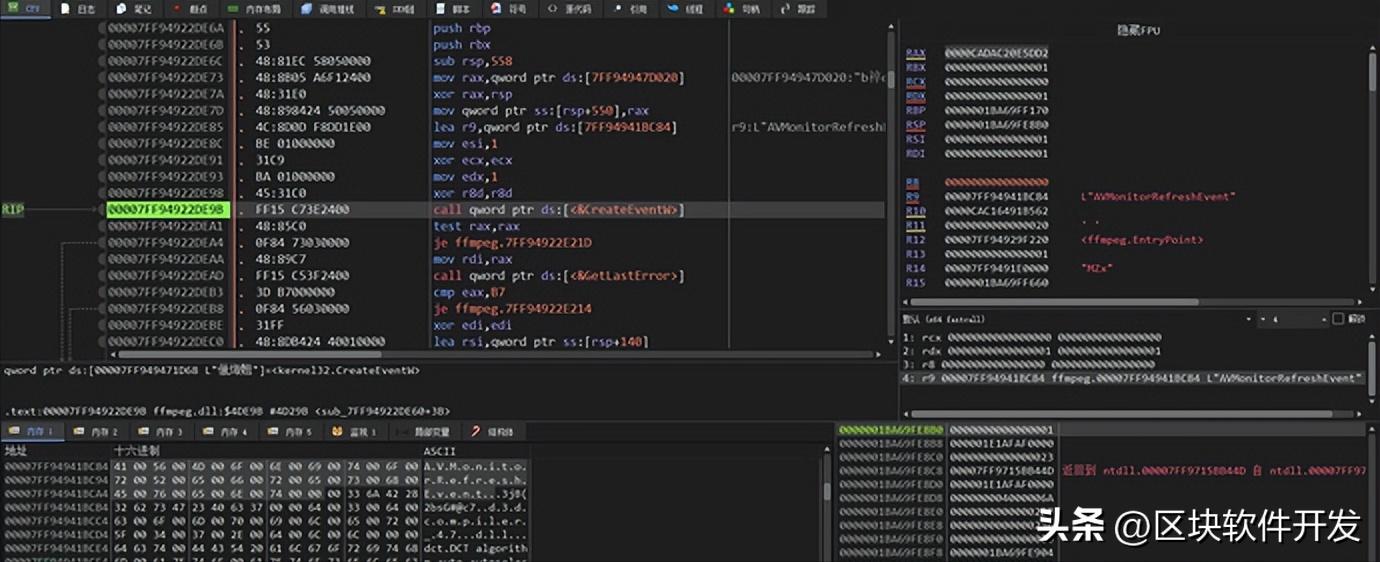Select argument 4: r9 AVMonitorRefreshEvent row
Viewport: 1380px width, 562px height.
1132,378
